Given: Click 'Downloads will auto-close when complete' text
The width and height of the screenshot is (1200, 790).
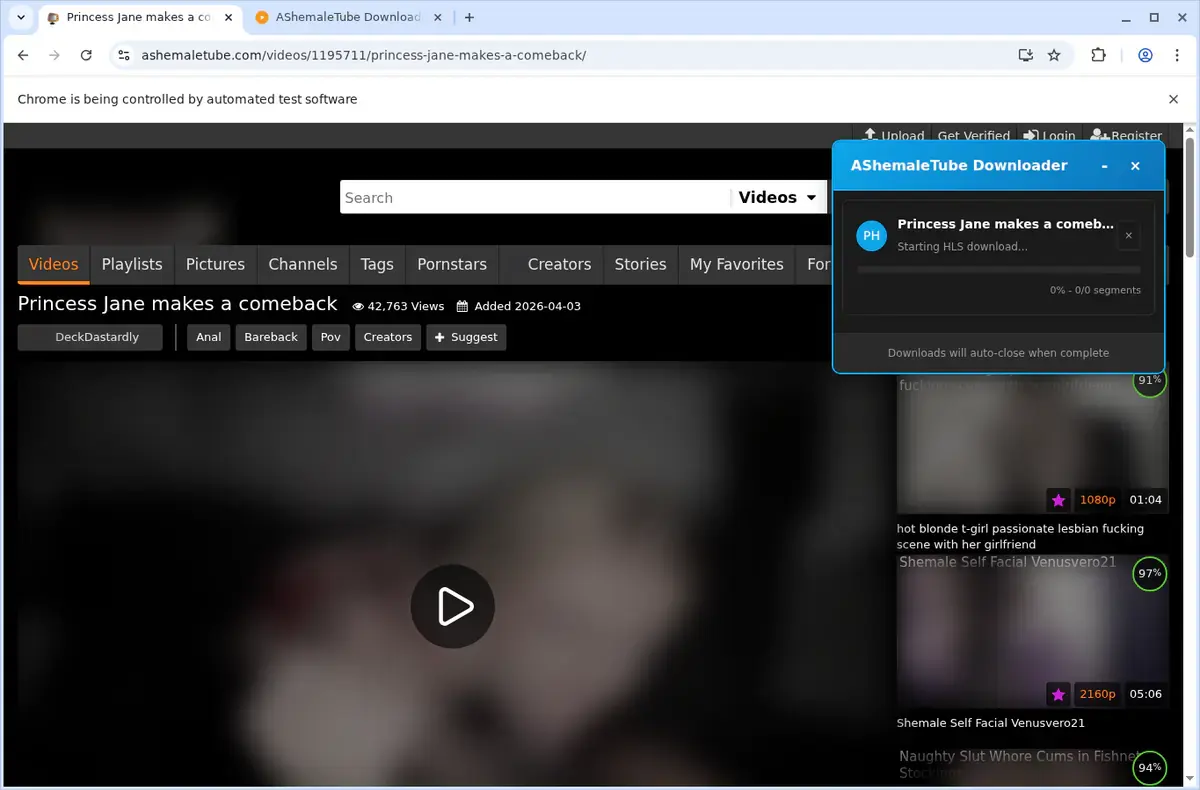Looking at the screenshot, I should tap(998, 353).
